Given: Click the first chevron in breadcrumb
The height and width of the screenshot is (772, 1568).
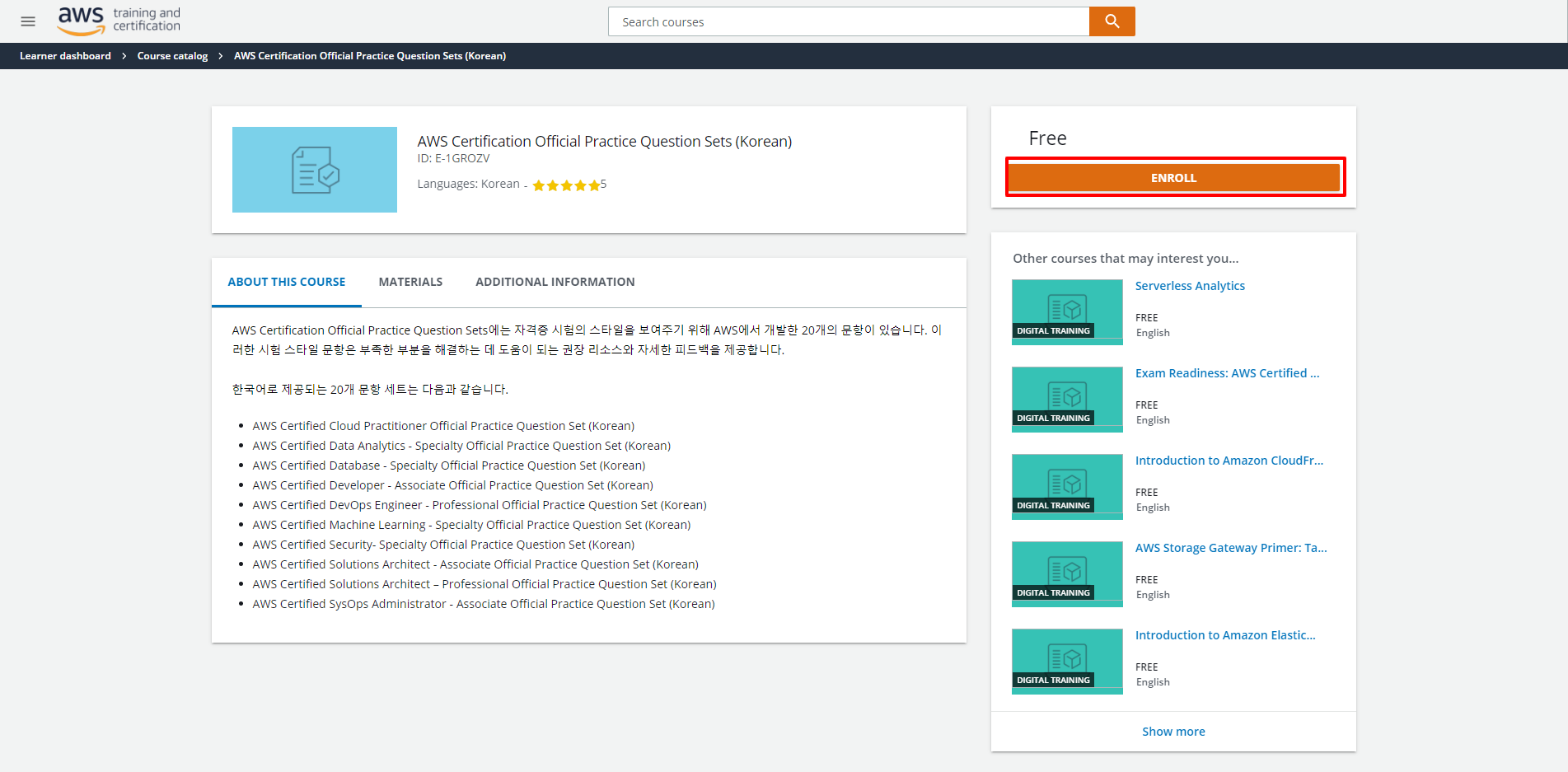Looking at the screenshot, I should coord(124,56).
